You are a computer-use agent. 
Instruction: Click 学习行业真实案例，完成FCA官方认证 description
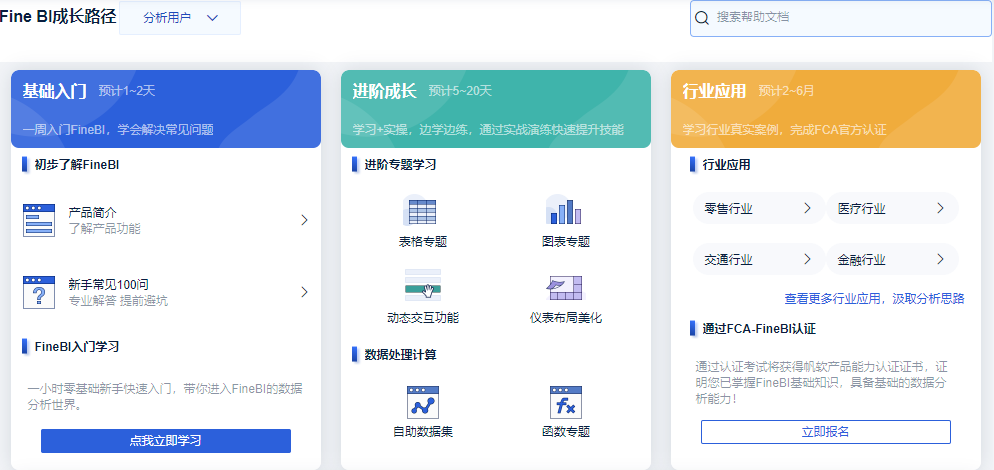784,130
